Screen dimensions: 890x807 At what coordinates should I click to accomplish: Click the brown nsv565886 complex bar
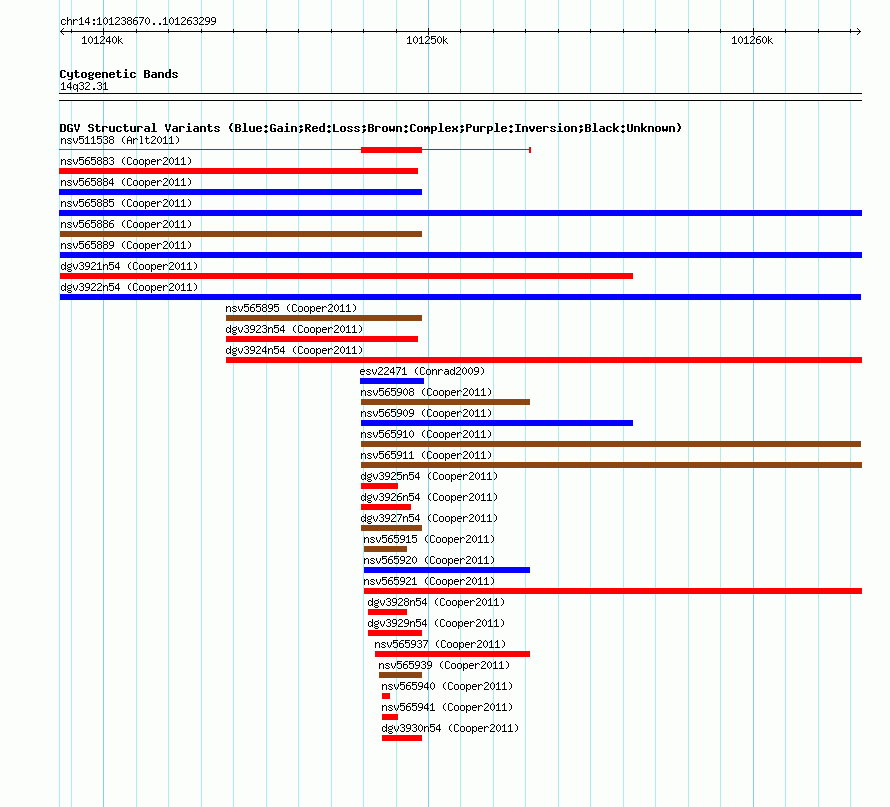click(x=241, y=234)
